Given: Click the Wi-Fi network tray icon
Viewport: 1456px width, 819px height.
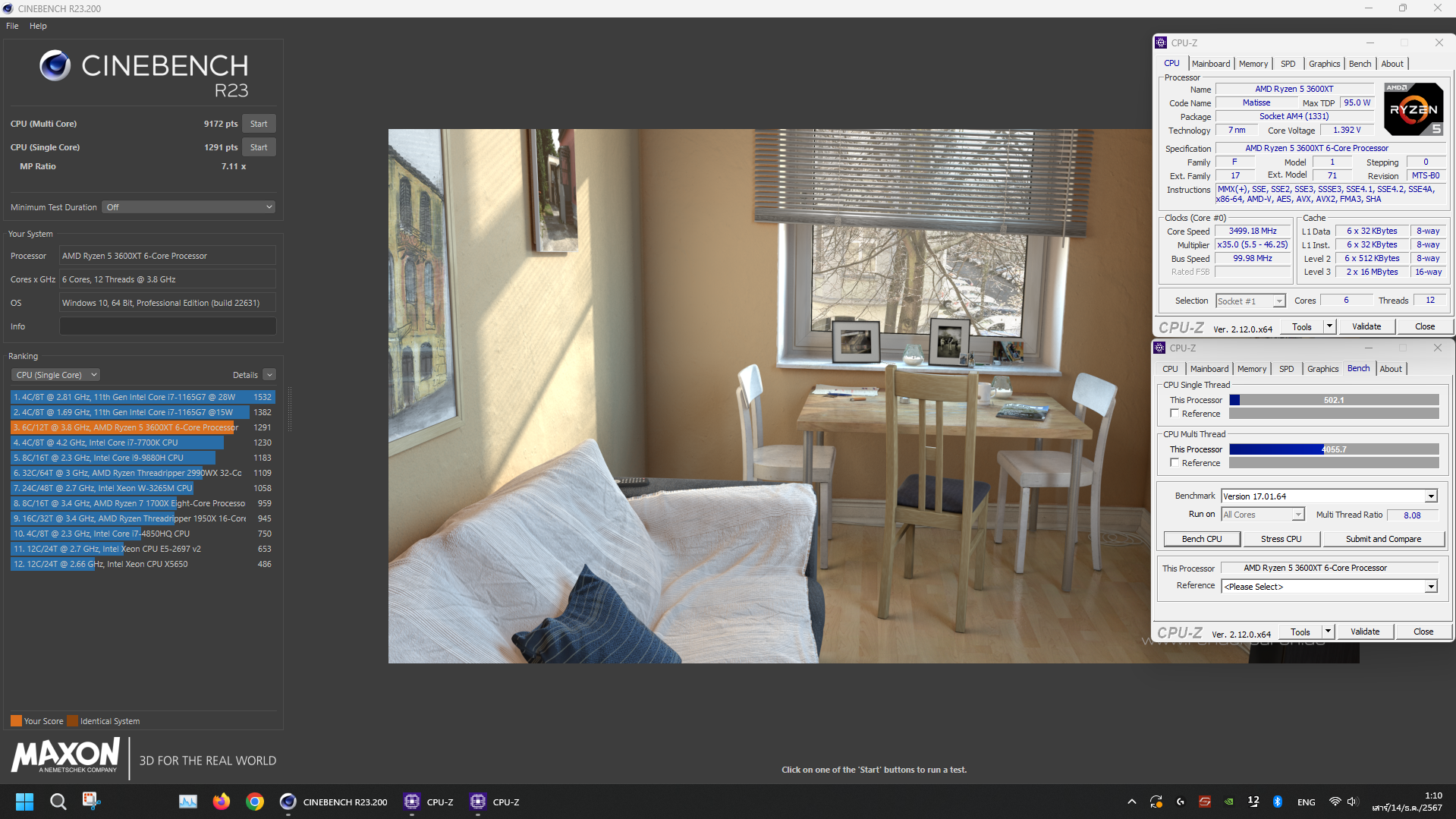Looking at the screenshot, I should point(1335,802).
